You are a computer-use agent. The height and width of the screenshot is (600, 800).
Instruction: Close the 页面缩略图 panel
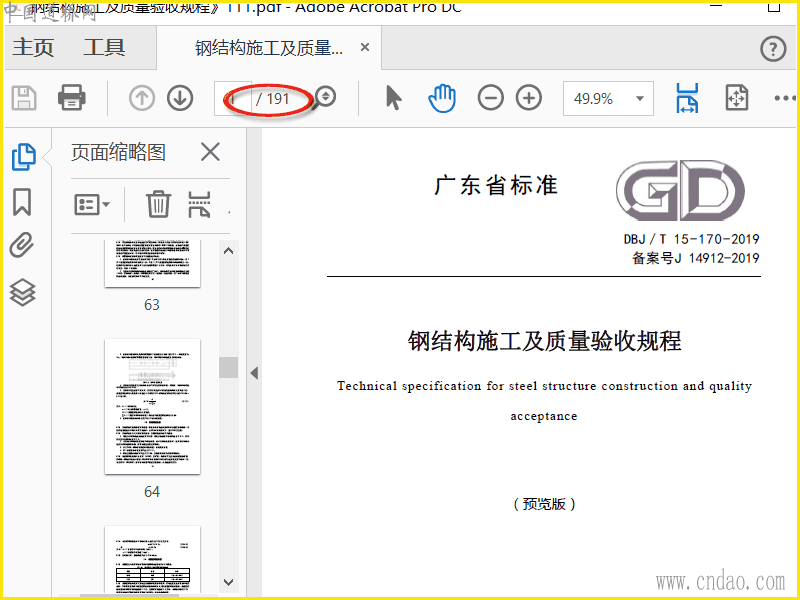point(210,152)
